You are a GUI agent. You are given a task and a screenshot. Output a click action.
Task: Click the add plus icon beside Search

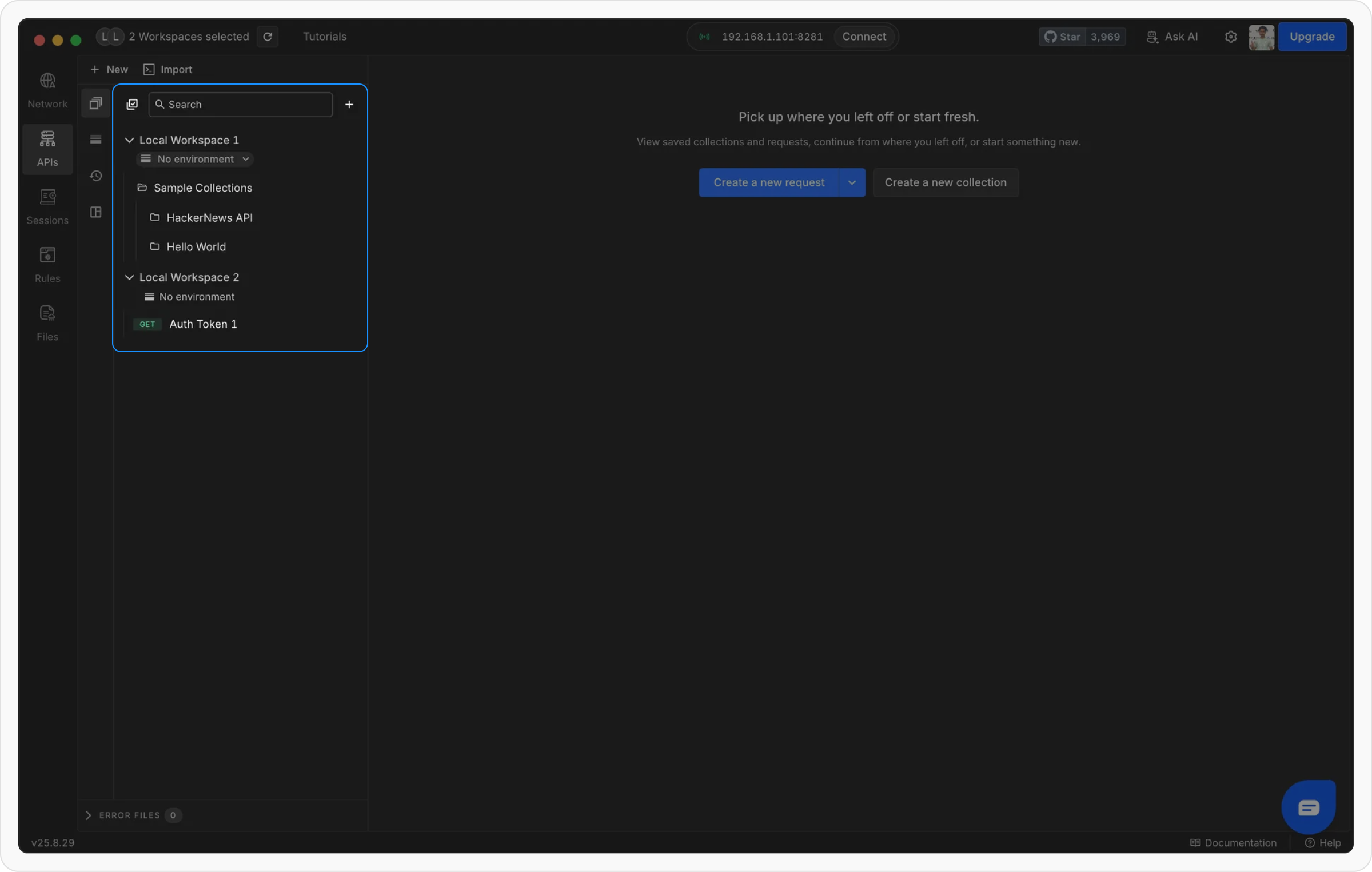click(349, 104)
